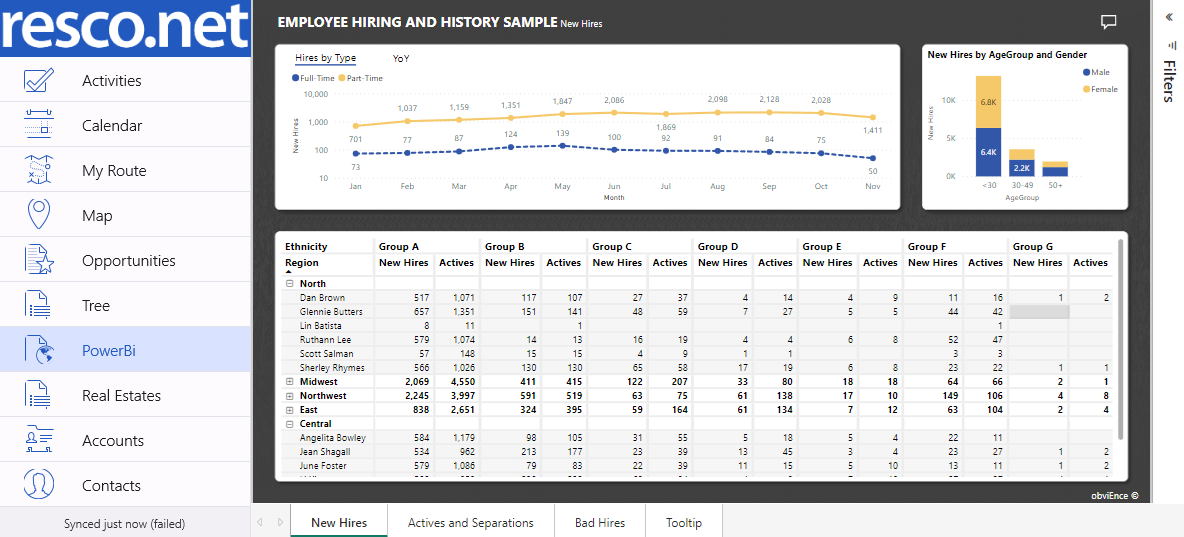Click the 6.8K female bar segment
The width and height of the screenshot is (1184, 537).
988,102
